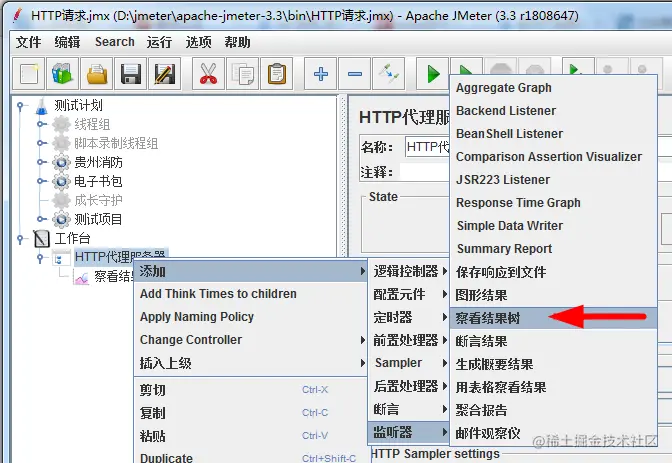The image size is (672, 463).
Task: Click the New test plan toolbar icon
Action: click(29, 74)
